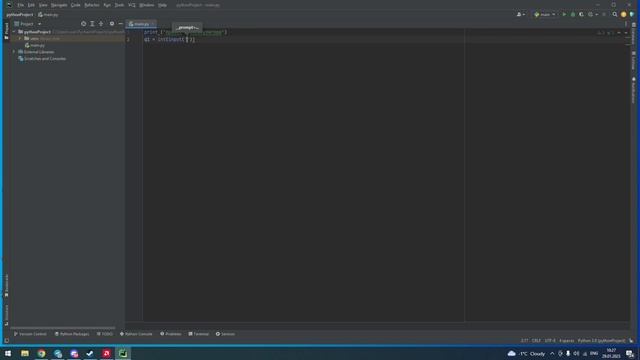Open the Terminal tool window
The height and width of the screenshot is (360, 640).
pyautogui.click(x=198, y=334)
